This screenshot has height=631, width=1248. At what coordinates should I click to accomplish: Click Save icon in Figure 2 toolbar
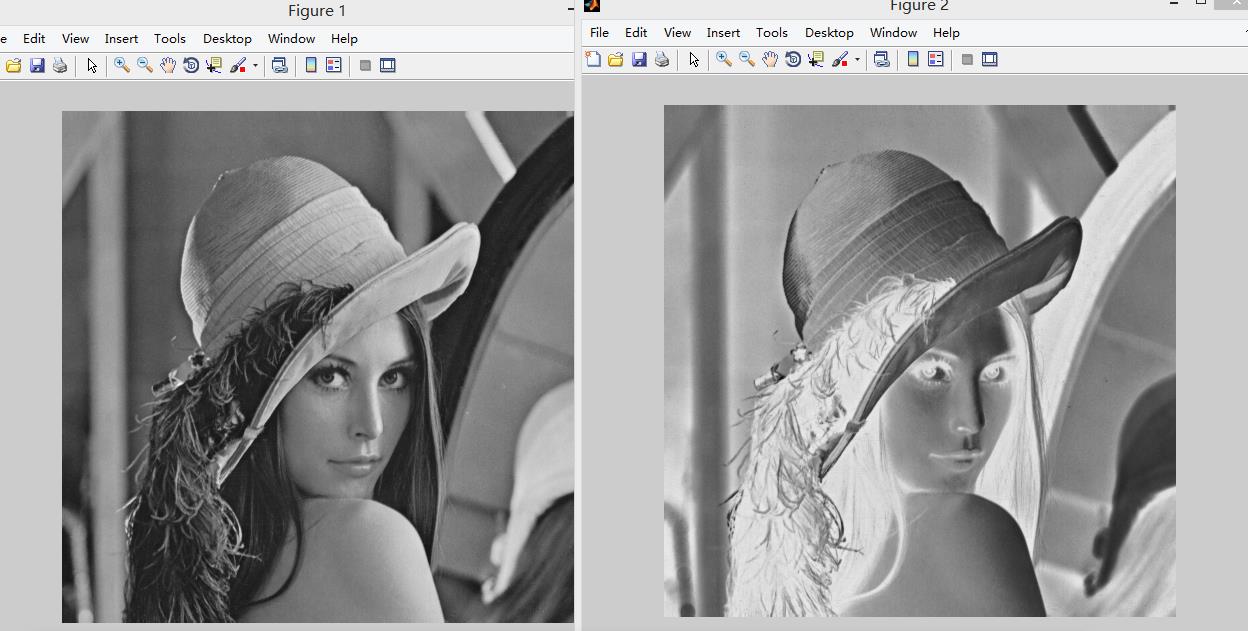[639, 60]
